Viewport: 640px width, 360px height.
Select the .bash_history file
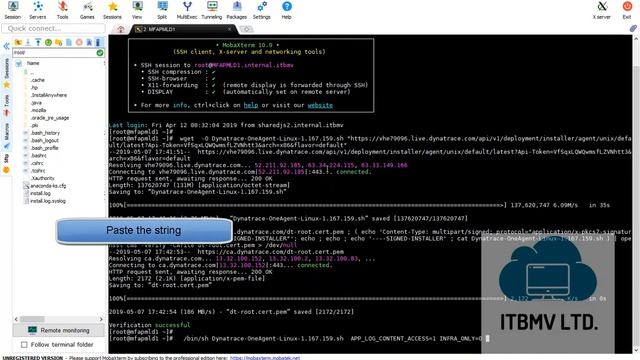click(45, 133)
